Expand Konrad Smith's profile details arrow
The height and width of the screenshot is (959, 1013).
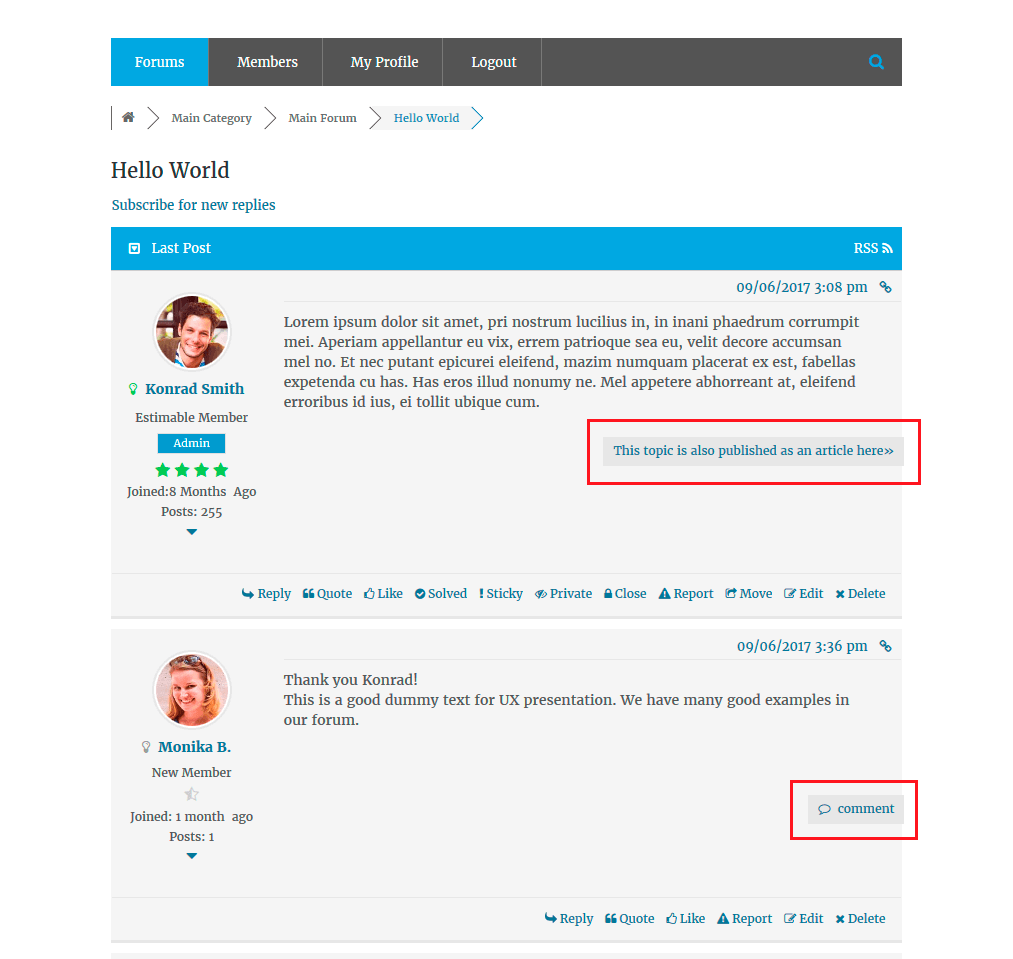(x=191, y=532)
